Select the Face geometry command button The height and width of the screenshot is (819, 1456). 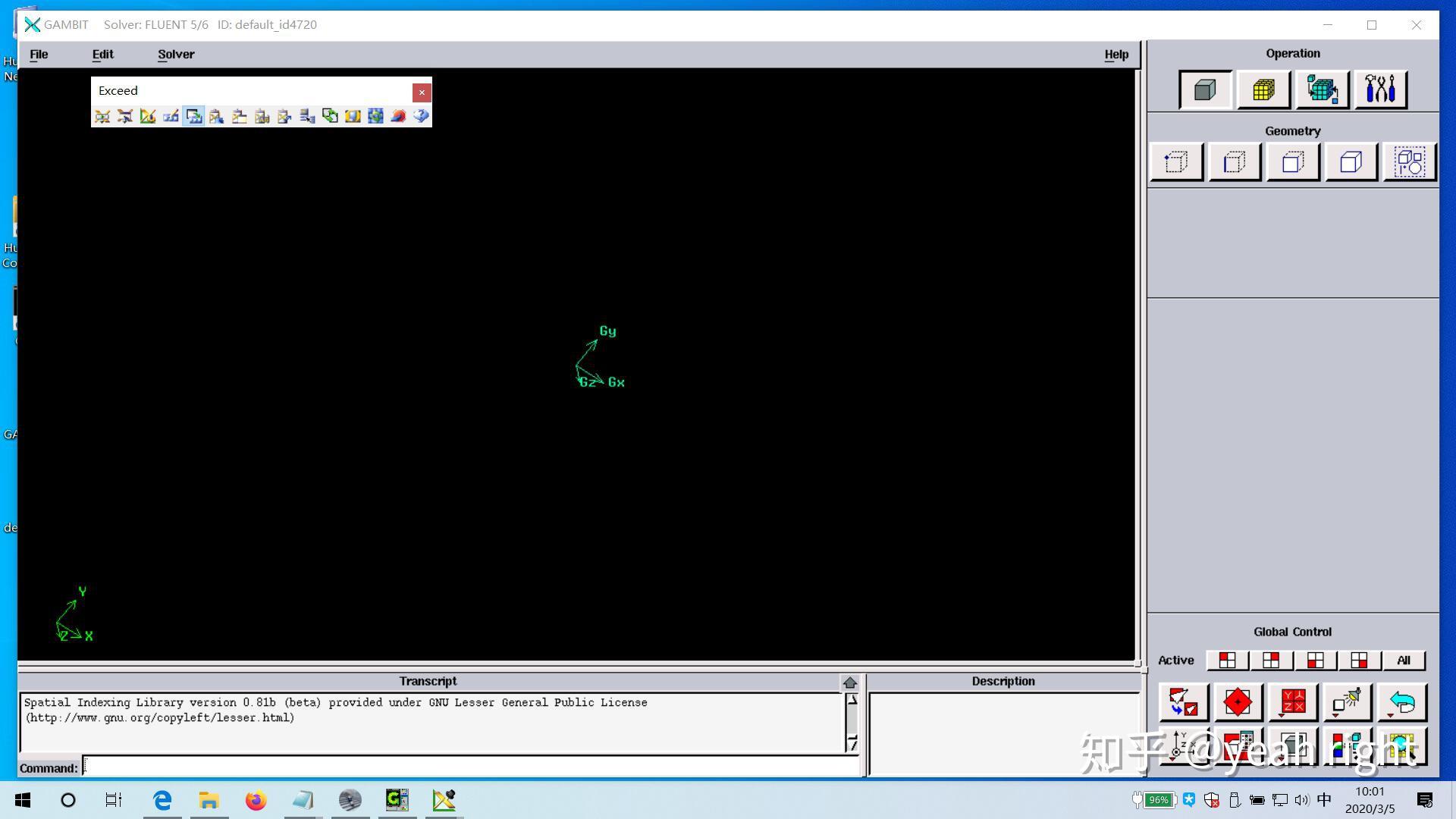coord(1293,162)
